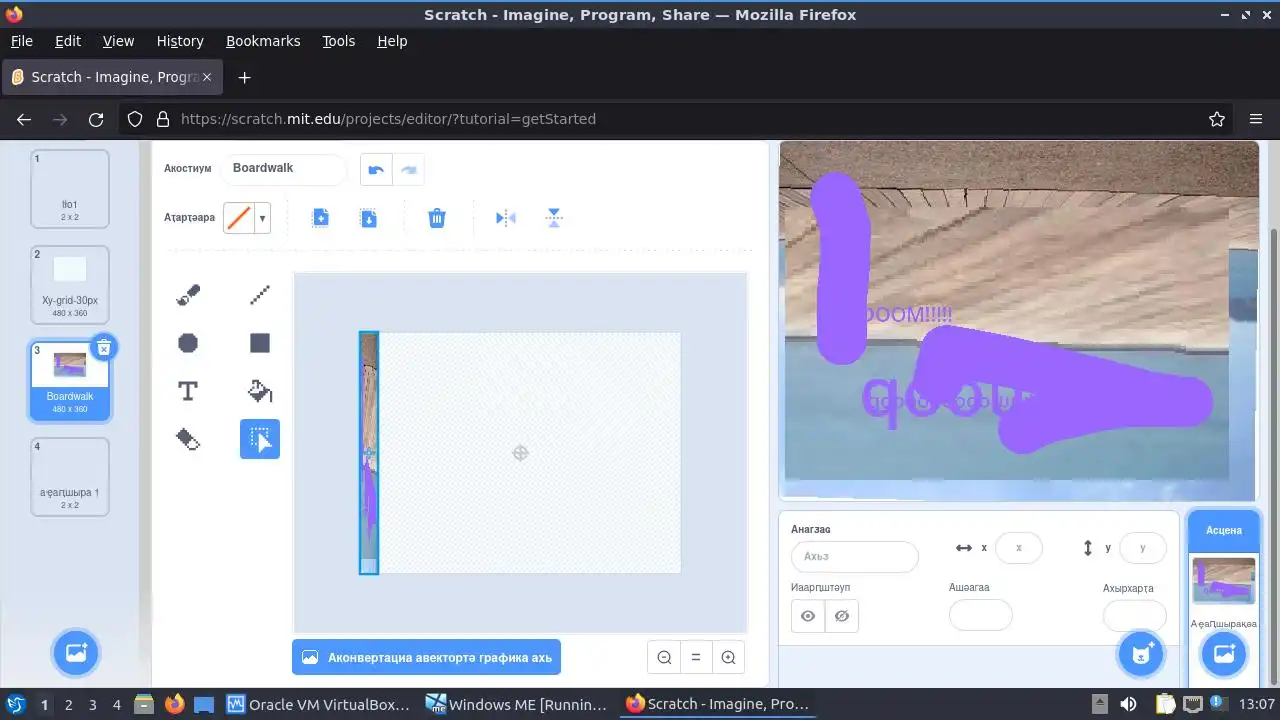
Task: Select the Text tool
Action: 188,391
